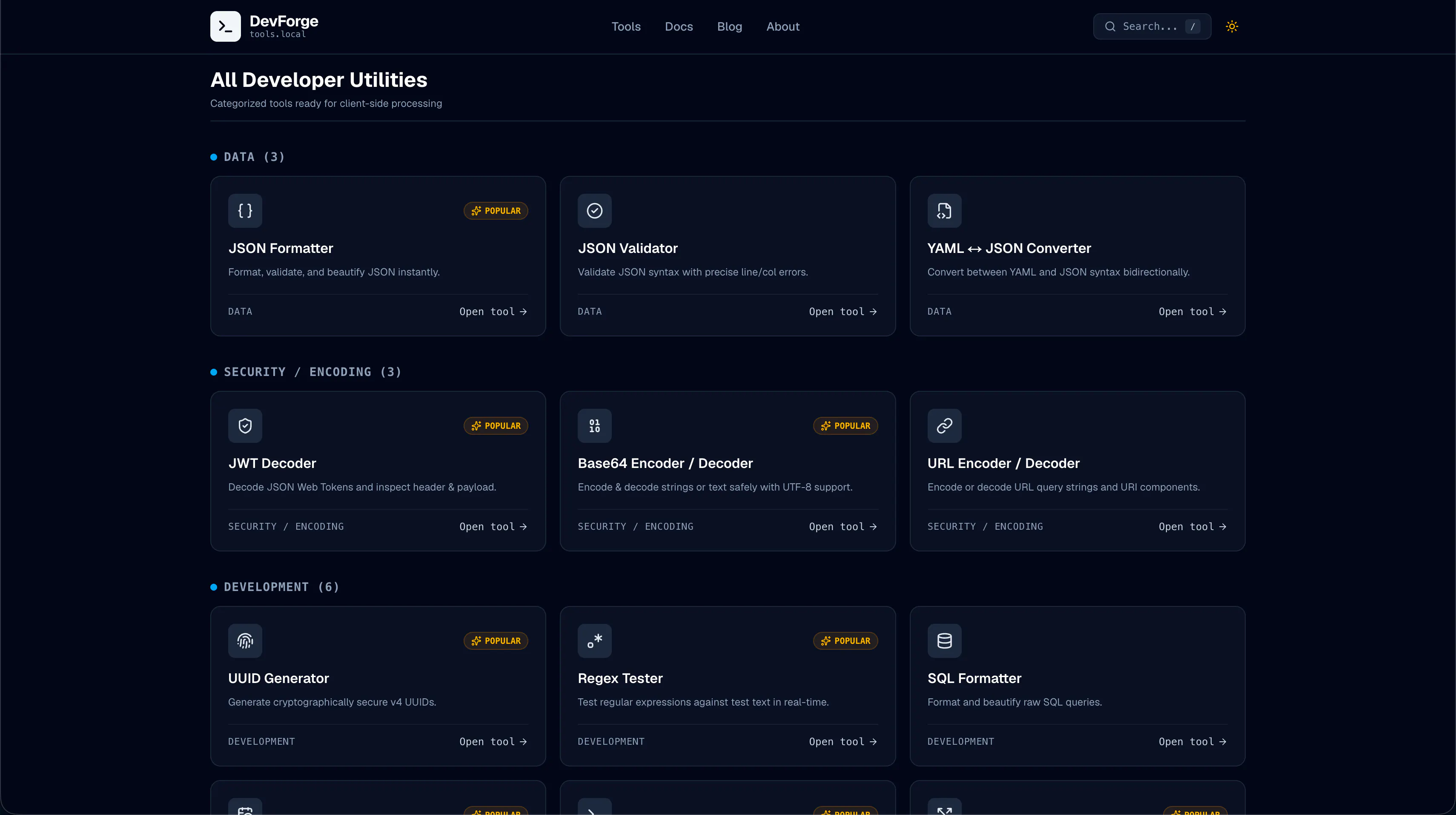Open tool link for Base64 Encoder / Decoder
Screen dimensions: 1456x815
coord(843,526)
